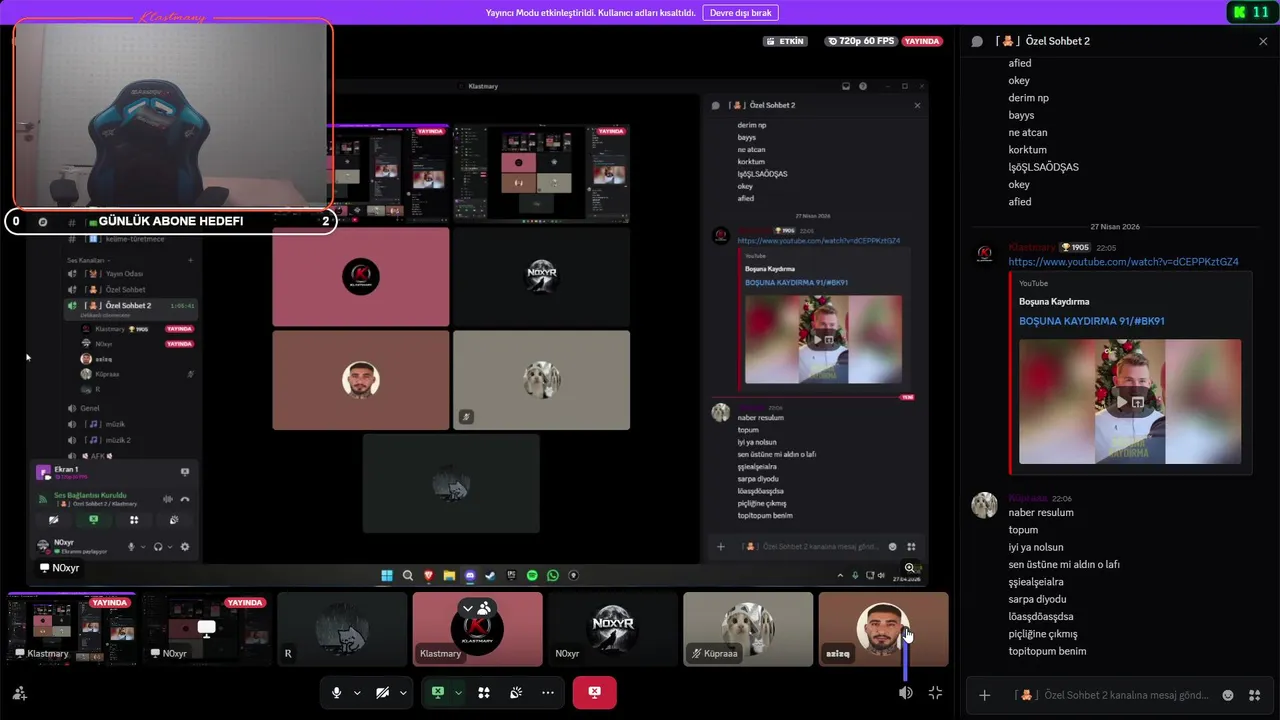Open mic input chevron in shared screen
1280x720 pixels.
coord(143,547)
